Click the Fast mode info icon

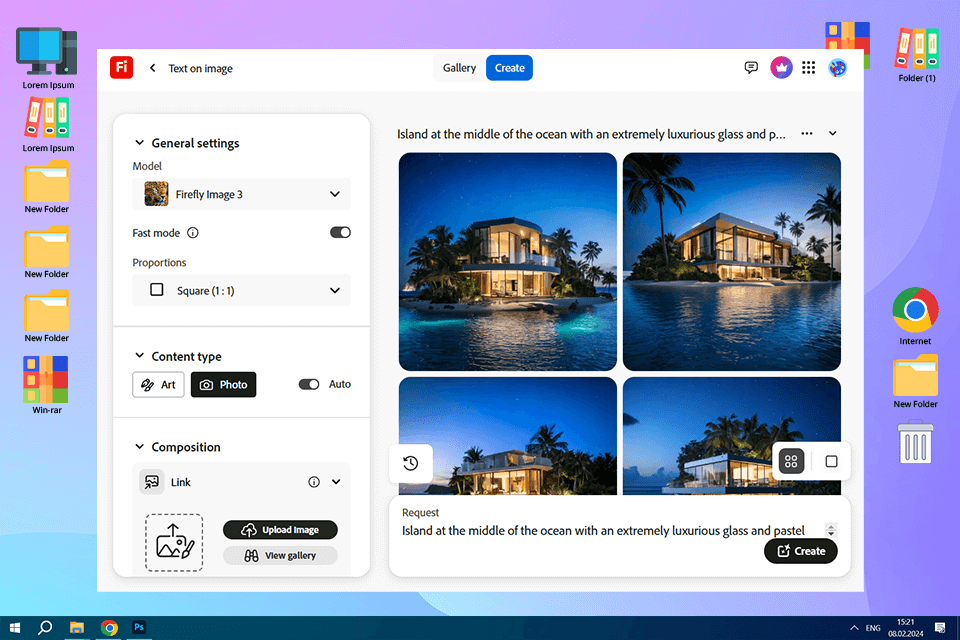[x=193, y=233]
